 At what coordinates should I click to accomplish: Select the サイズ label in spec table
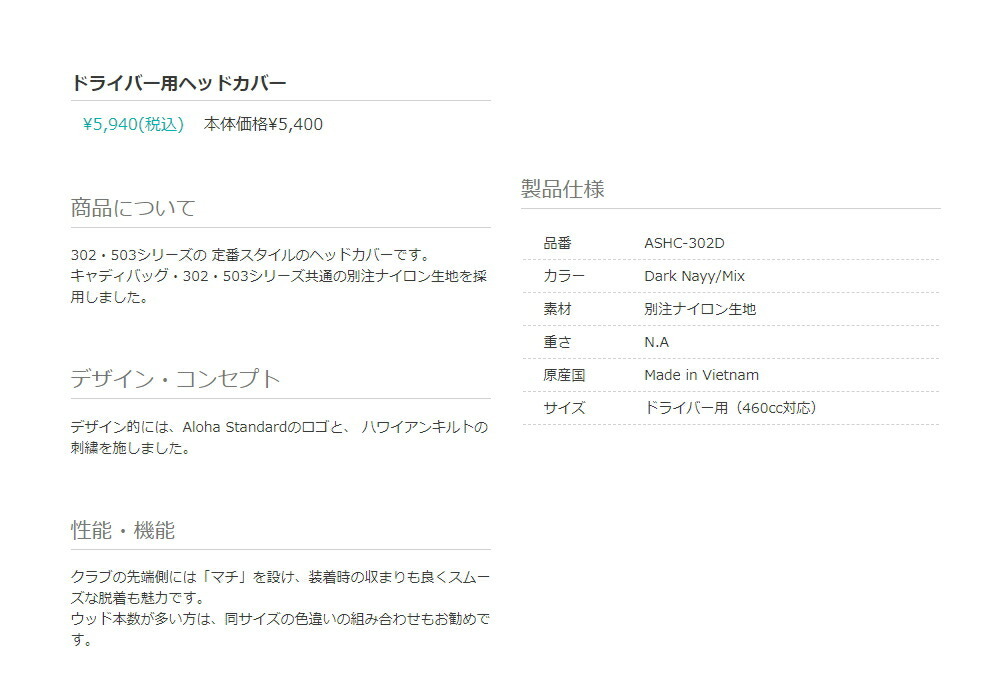(x=564, y=408)
